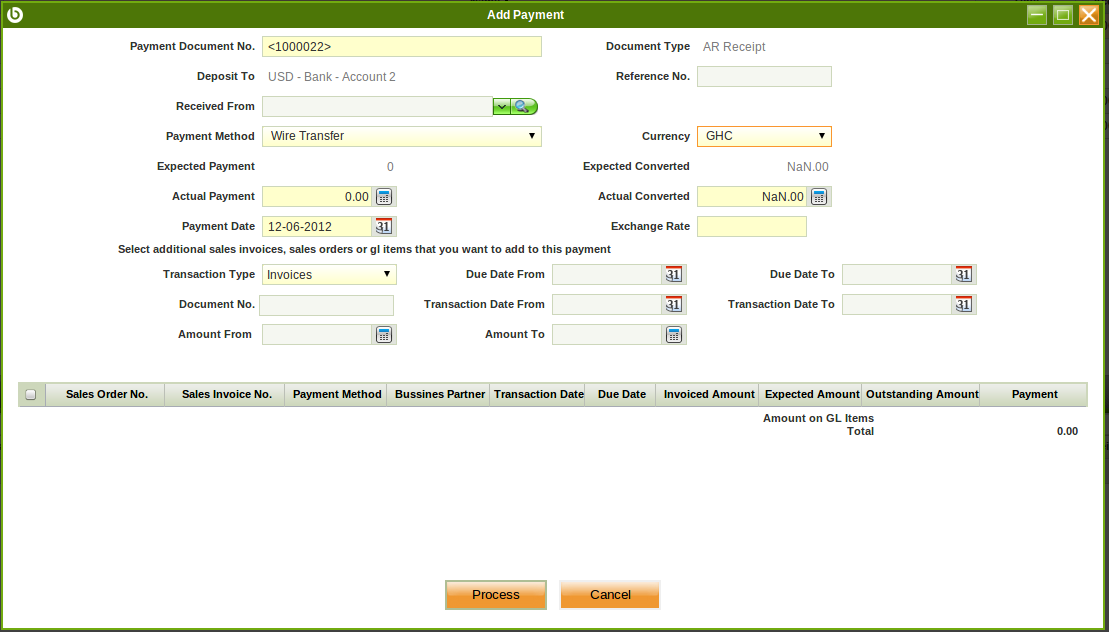Toggle select-all checkbox in table header

[31, 395]
